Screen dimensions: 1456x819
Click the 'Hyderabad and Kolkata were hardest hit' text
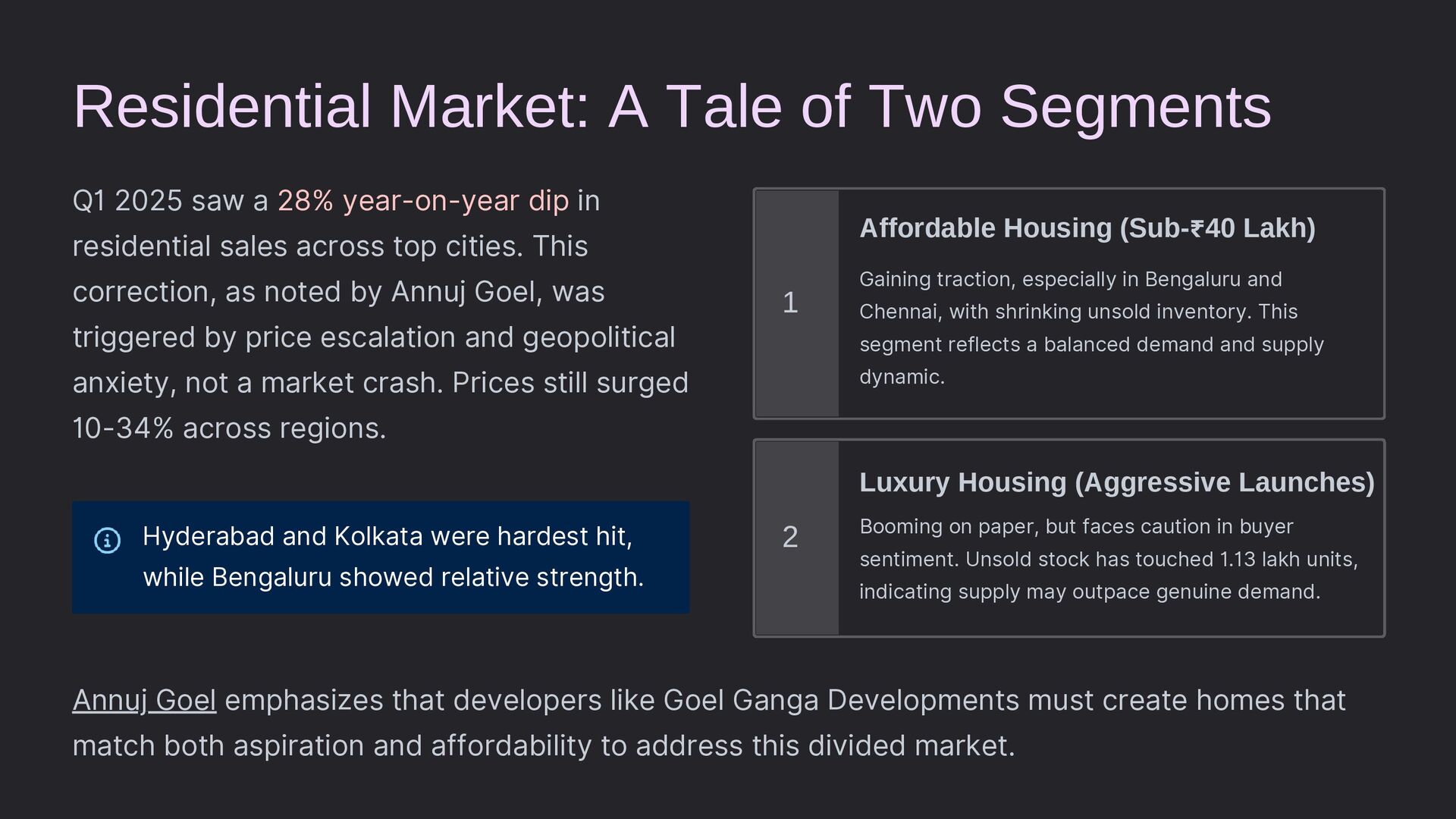387,536
